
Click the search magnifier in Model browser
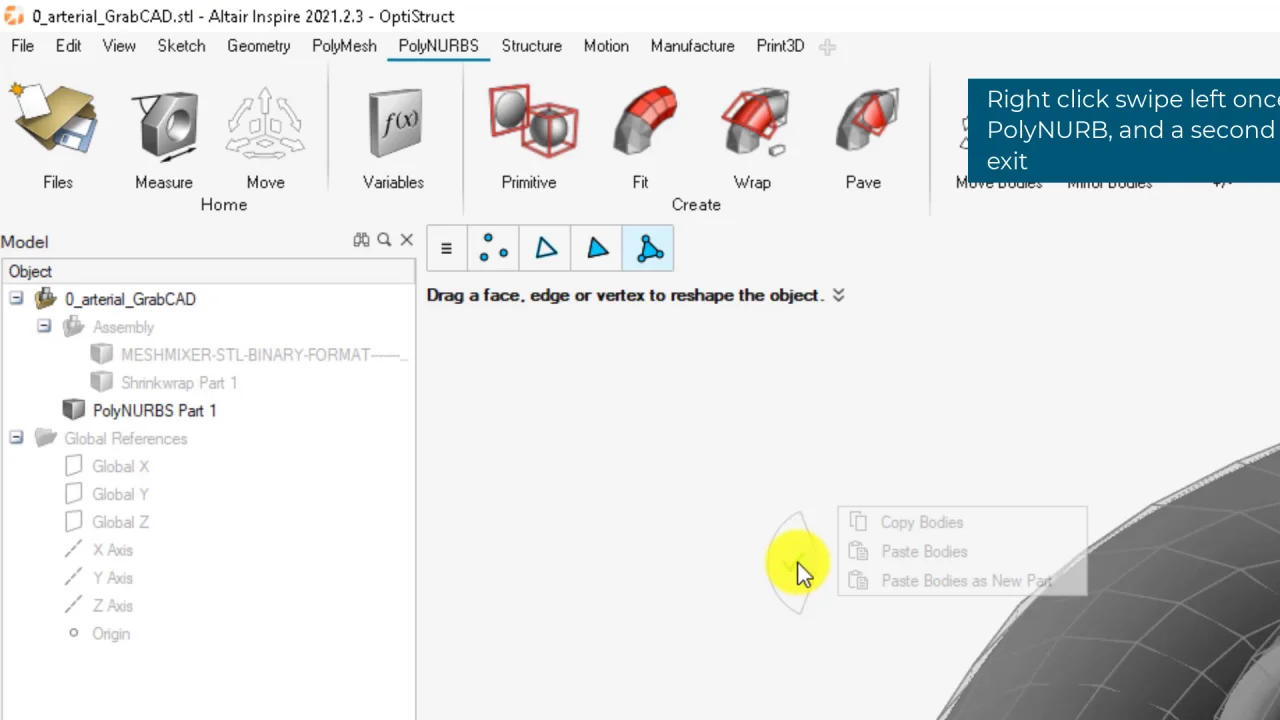coord(384,240)
